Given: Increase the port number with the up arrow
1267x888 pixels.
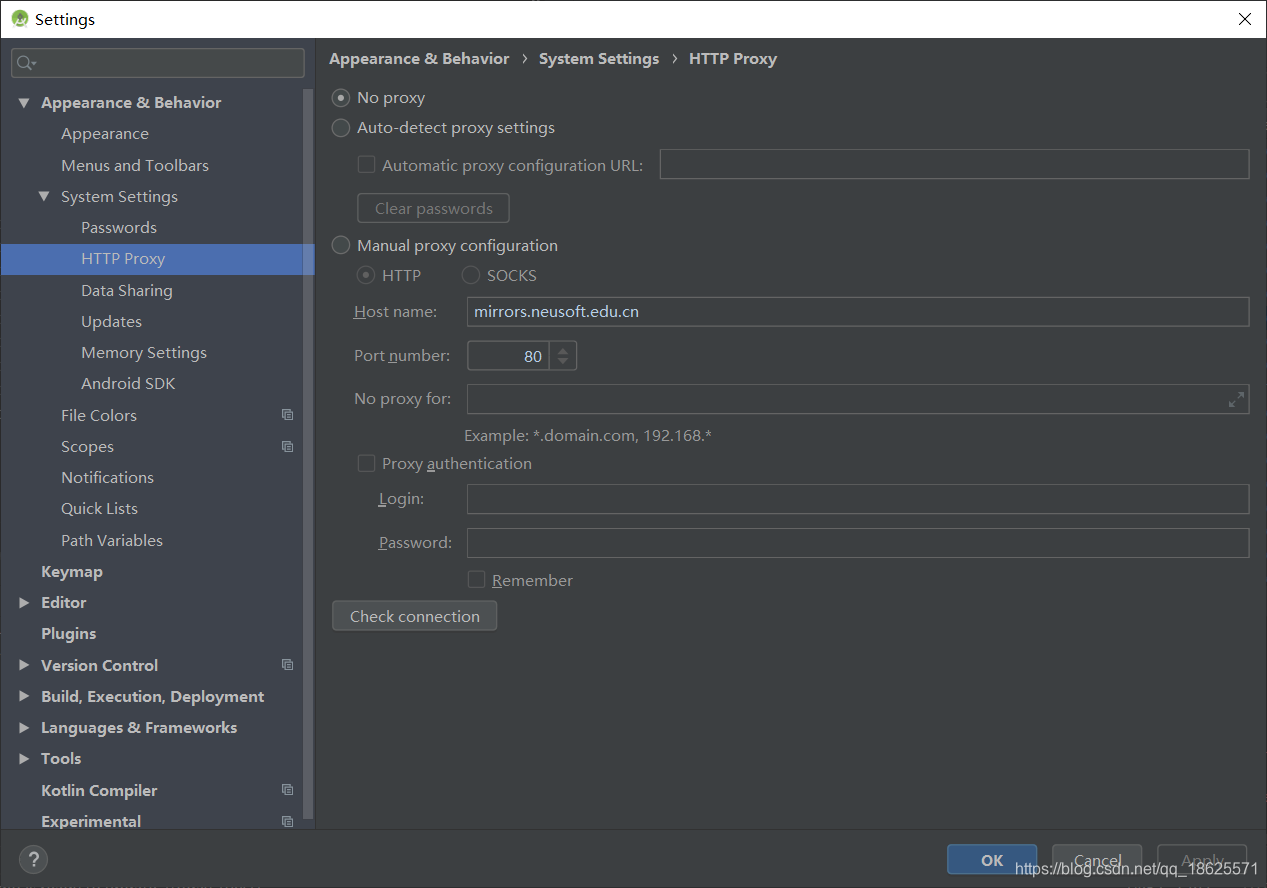Looking at the screenshot, I should click(563, 350).
